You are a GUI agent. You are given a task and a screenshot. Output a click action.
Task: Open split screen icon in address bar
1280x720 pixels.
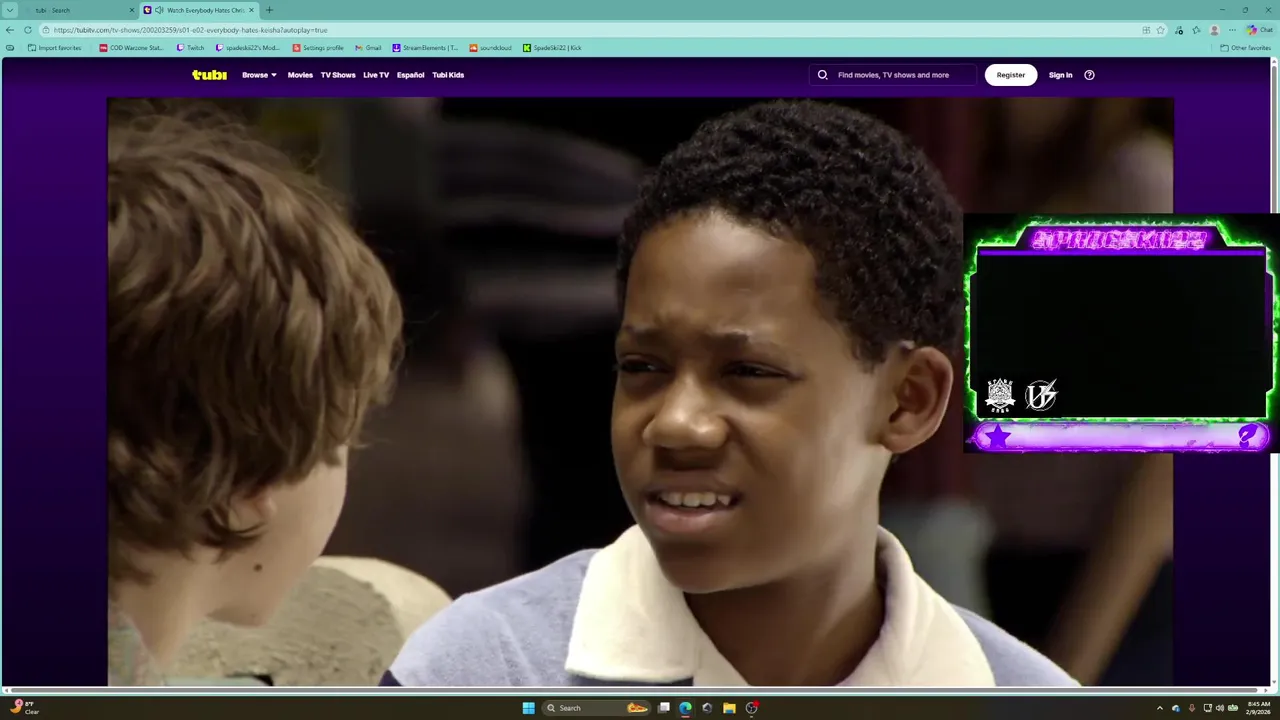(1146, 30)
